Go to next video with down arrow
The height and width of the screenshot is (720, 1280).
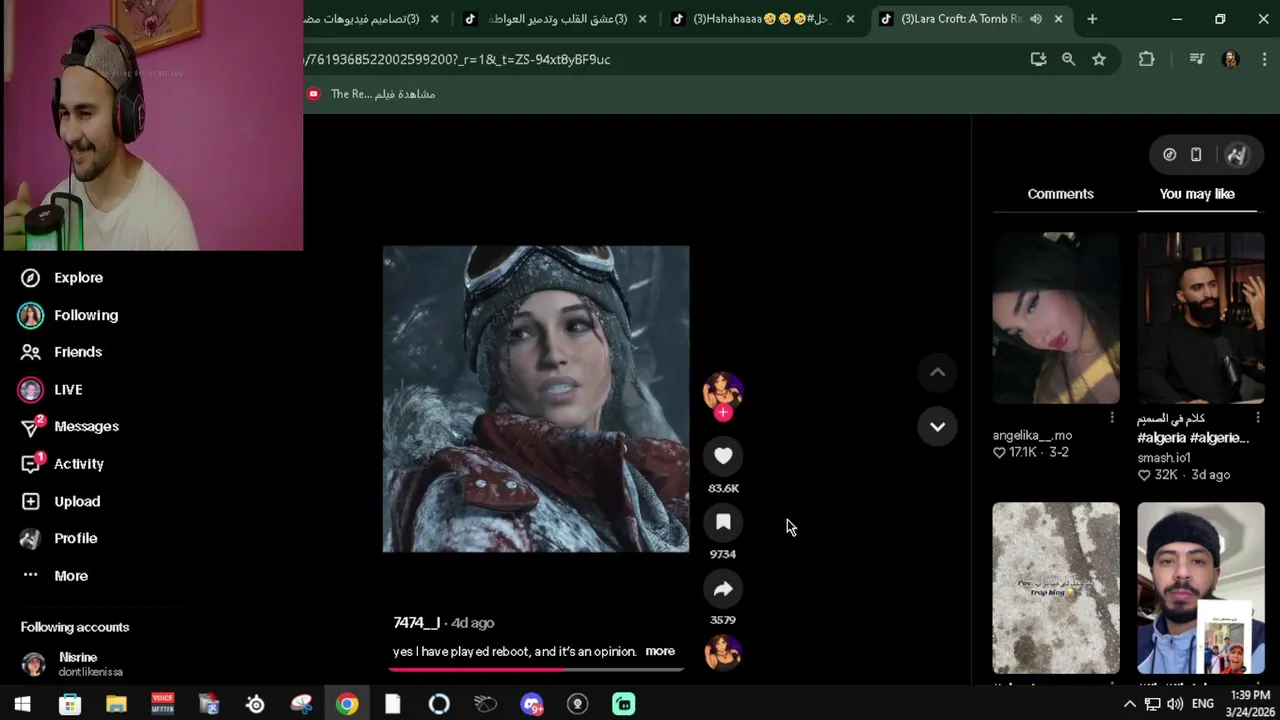(937, 426)
